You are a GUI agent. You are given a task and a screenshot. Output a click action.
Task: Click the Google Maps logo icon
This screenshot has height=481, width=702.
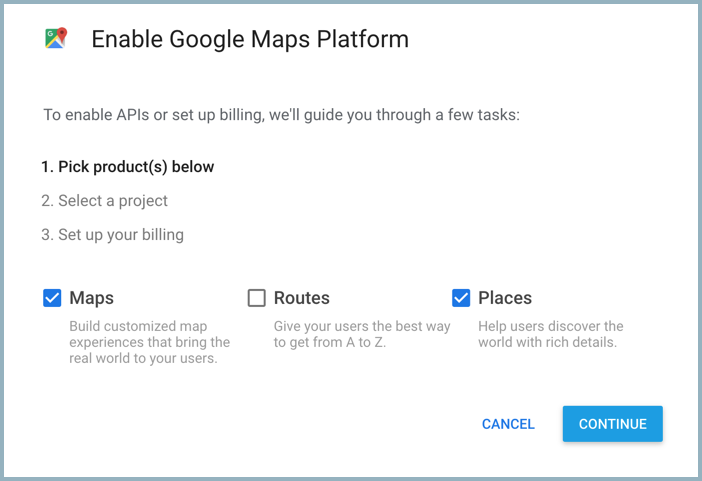point(56,38)
